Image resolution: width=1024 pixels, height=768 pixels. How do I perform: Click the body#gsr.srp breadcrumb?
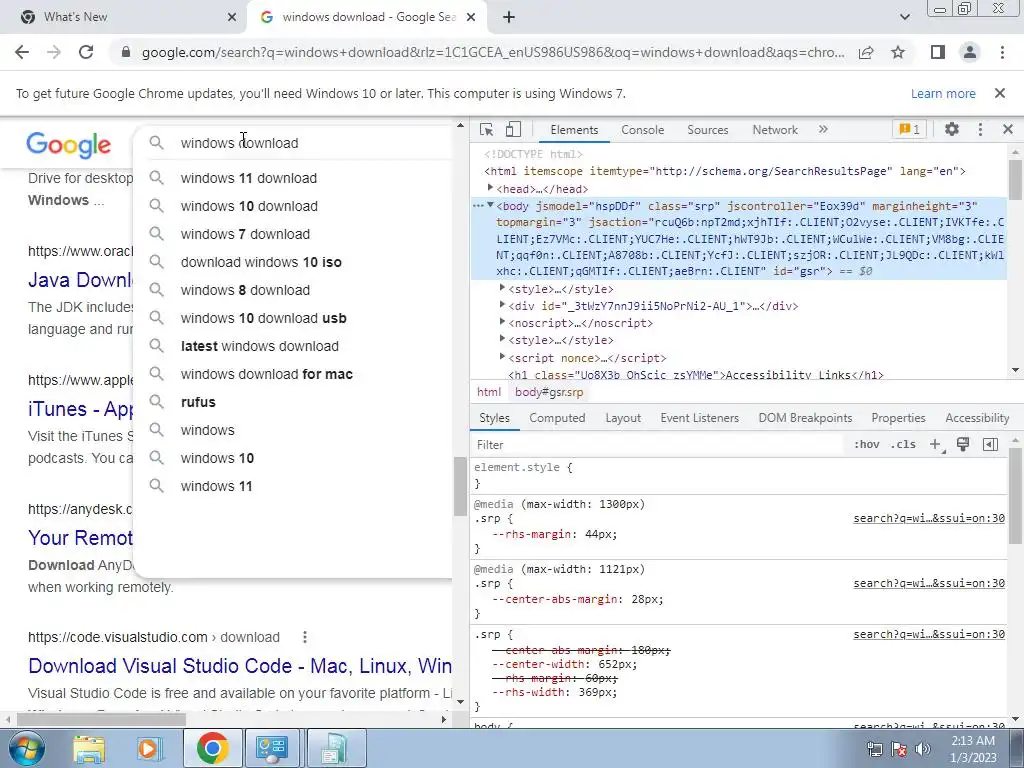coord(549,392)
